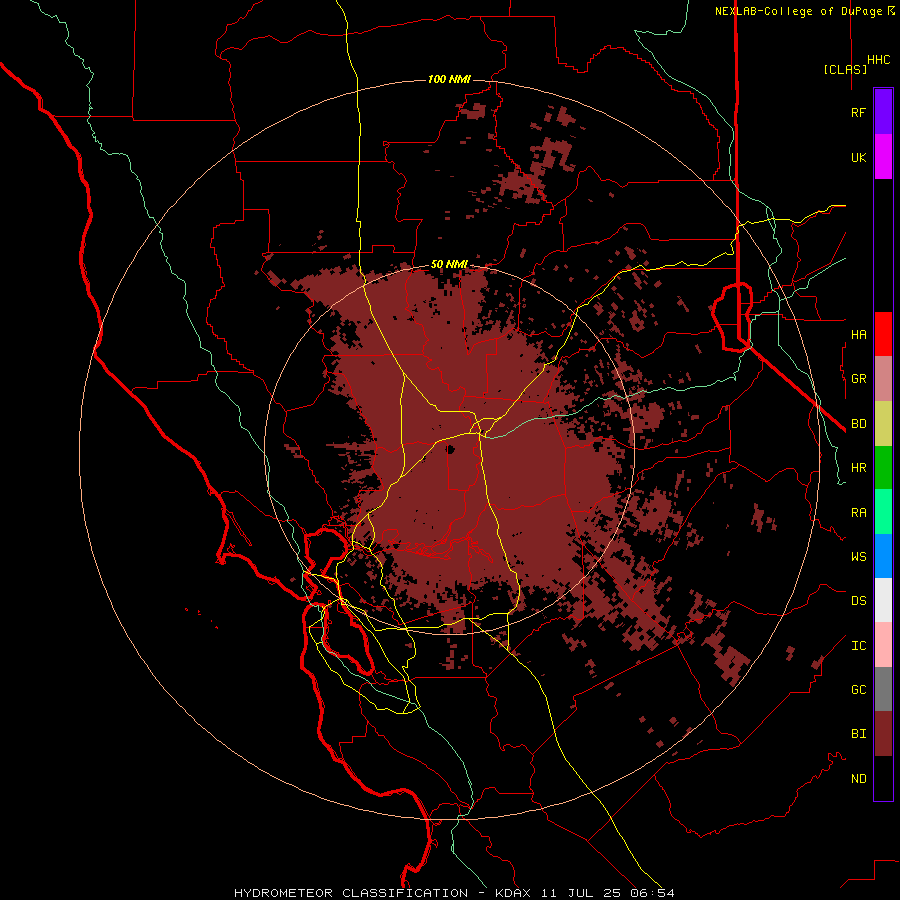Image resolution: width=900 pixels, height=900 pixels.
Task: Click the IC legend label
Action: pos(858,645)
